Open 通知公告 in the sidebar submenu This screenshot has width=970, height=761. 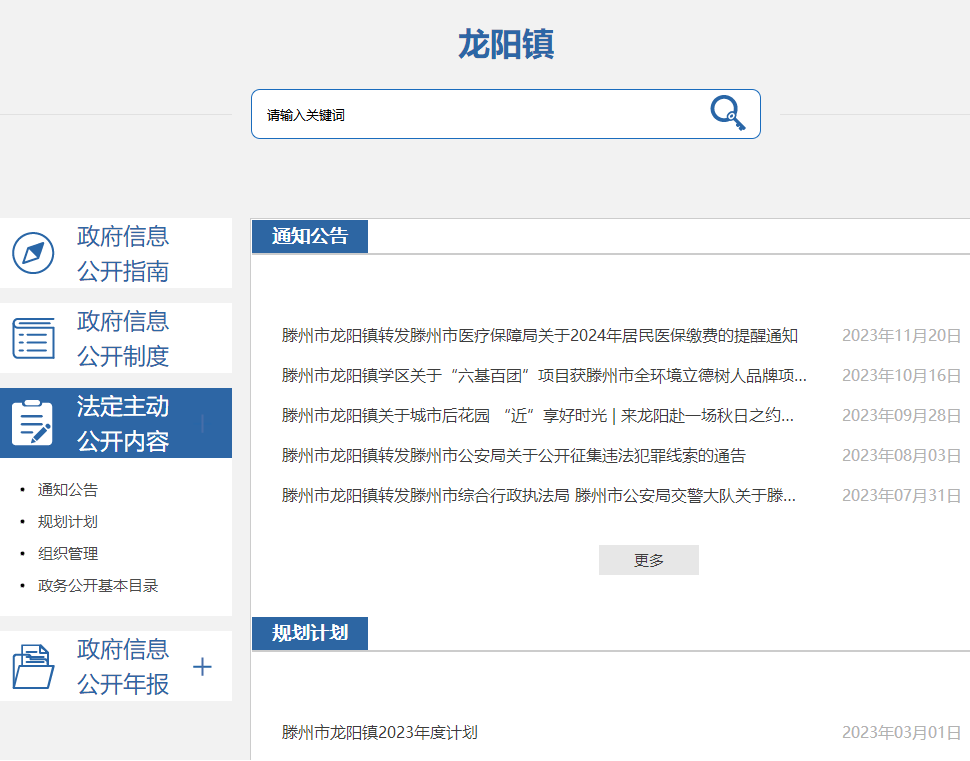68,490
